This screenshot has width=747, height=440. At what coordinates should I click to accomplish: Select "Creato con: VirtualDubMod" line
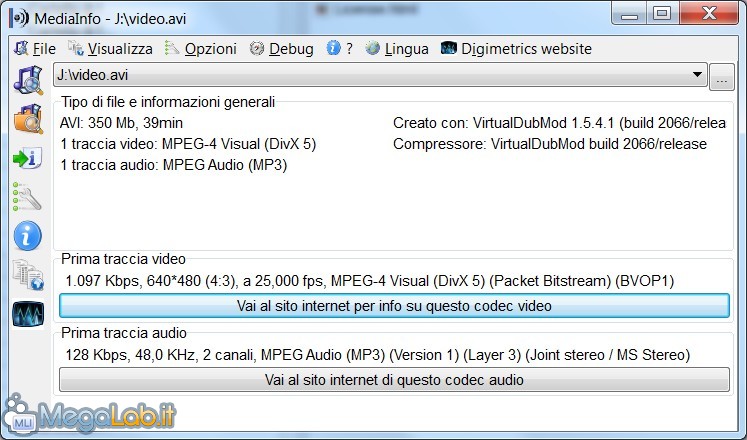pos(559,123)
